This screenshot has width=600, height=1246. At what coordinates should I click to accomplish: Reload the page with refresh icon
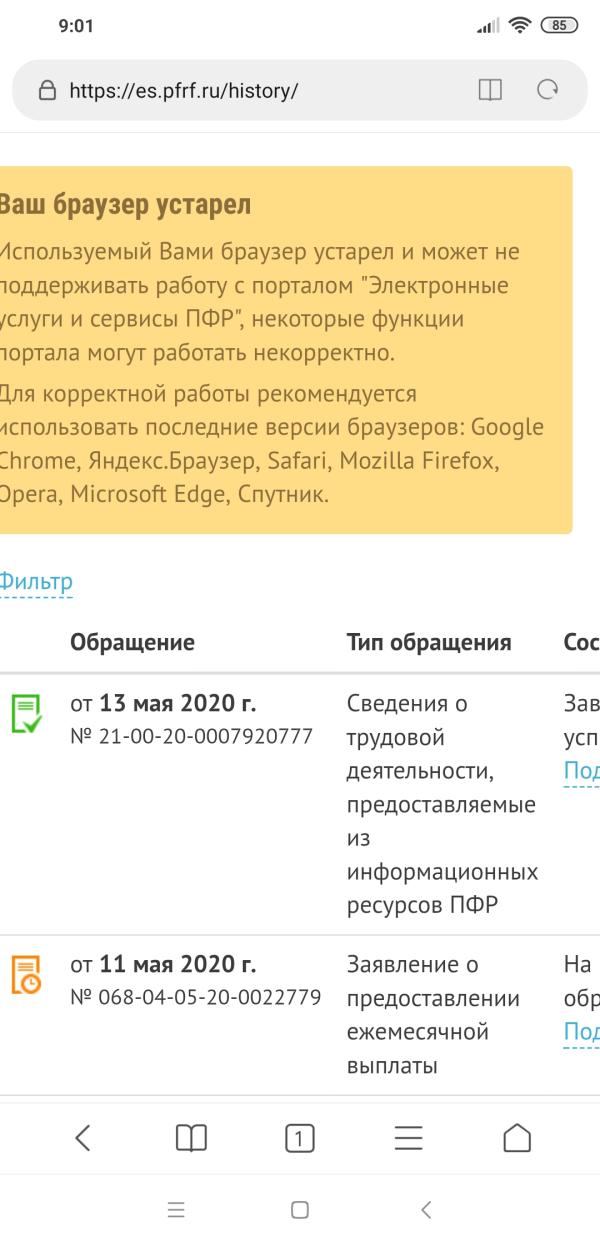point(547,91)
